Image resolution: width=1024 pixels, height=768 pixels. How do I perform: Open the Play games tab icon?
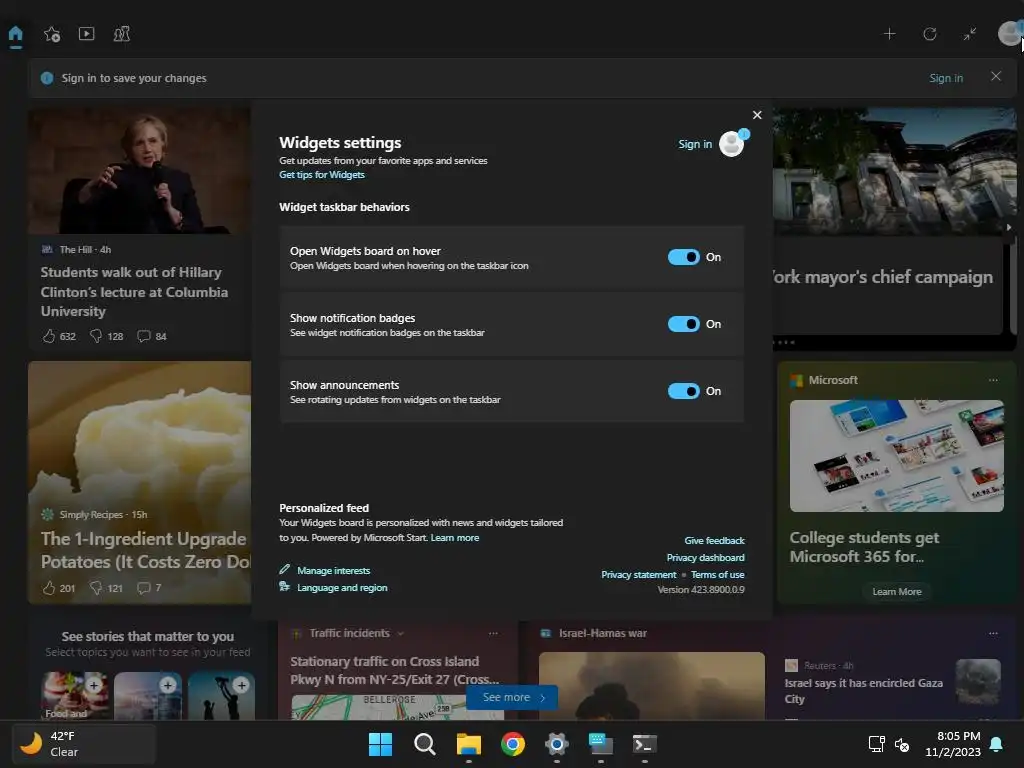(121, 34)
